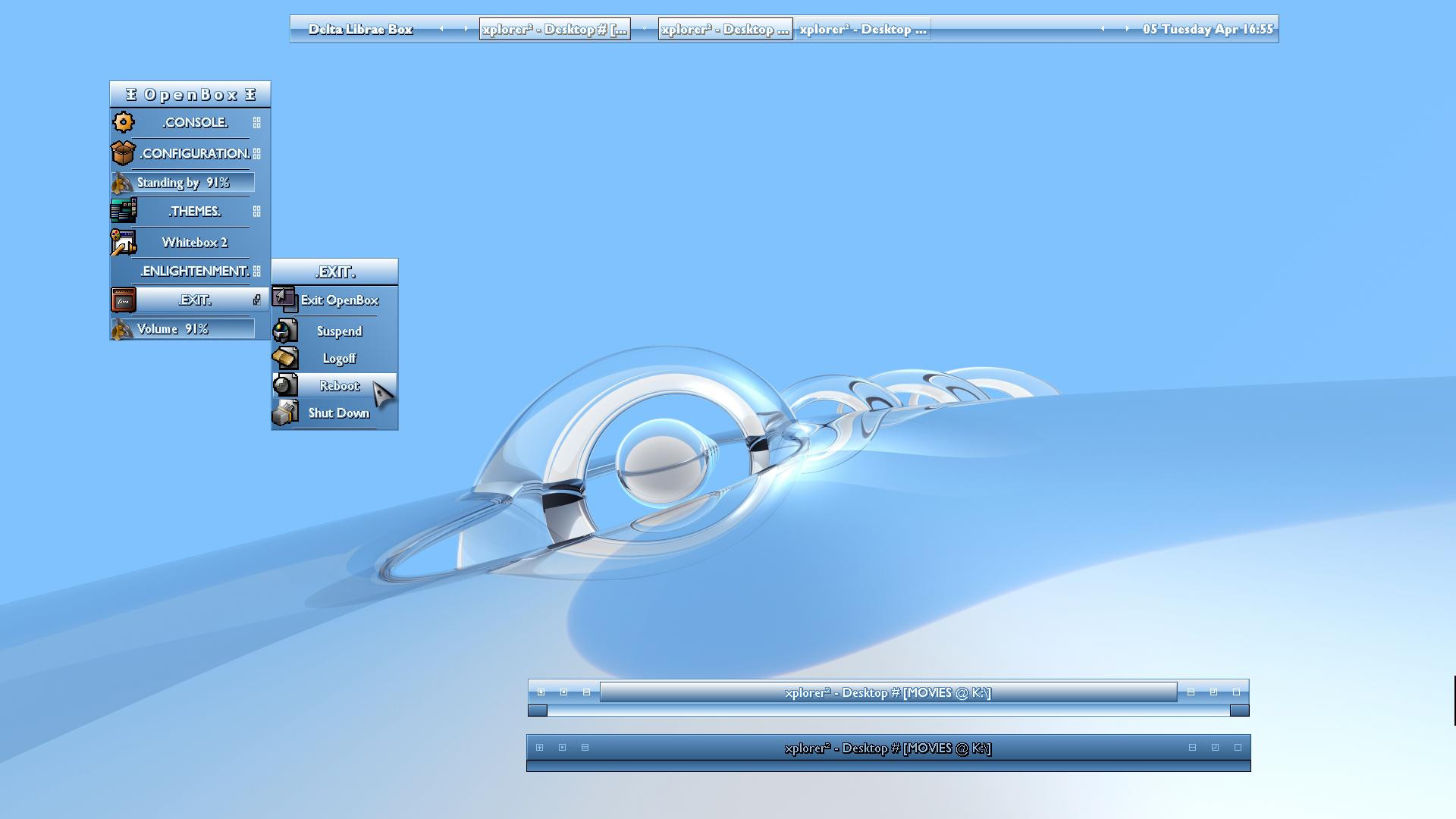The image size is (1456, 819).
Task: Select Reboot from the Exit menu
Action: click(339, 385)
